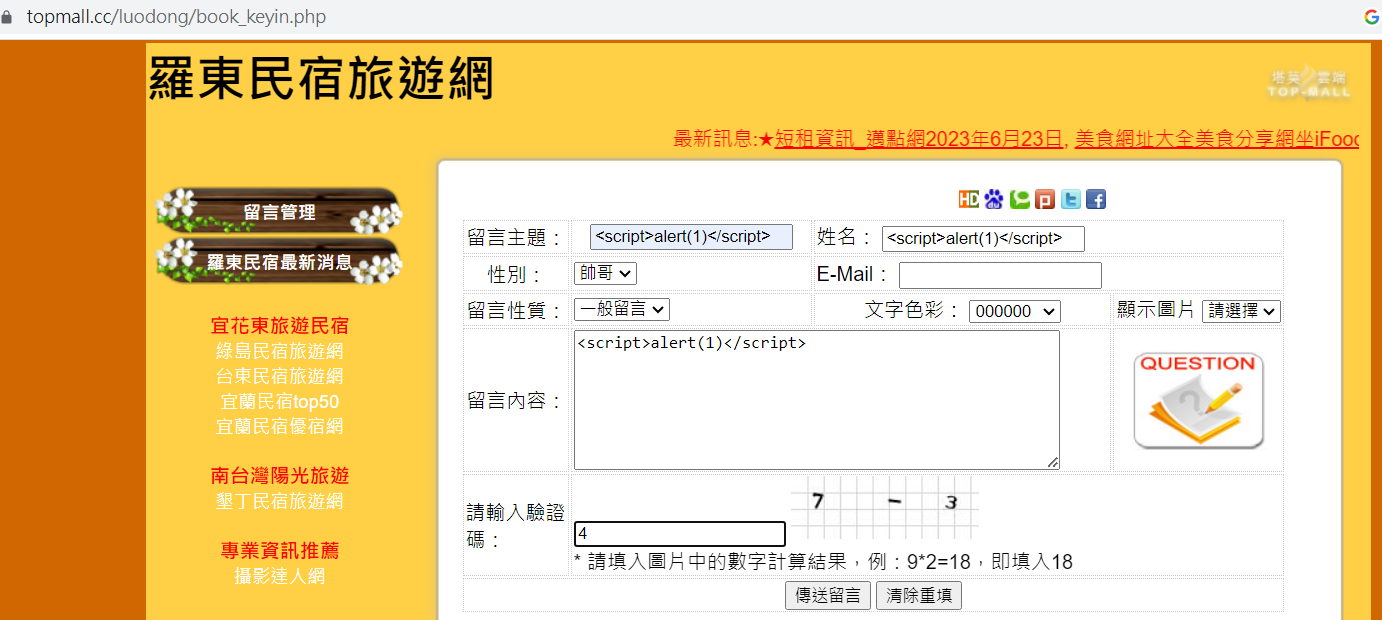Image resolution: width=1382 pixels, height=620 pixels.
Task: Open the 攝影達人網 link
Action: [280, 576]
